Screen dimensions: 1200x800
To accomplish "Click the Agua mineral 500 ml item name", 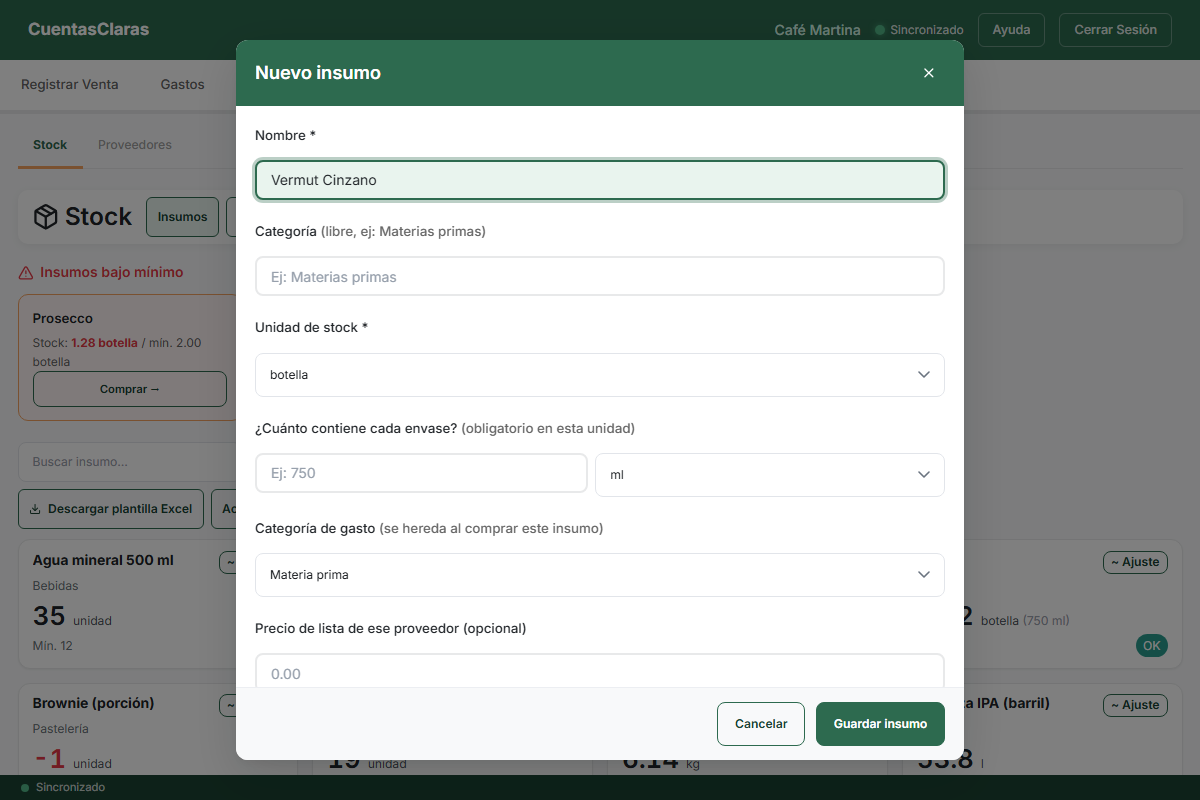I will click(103, 560).
